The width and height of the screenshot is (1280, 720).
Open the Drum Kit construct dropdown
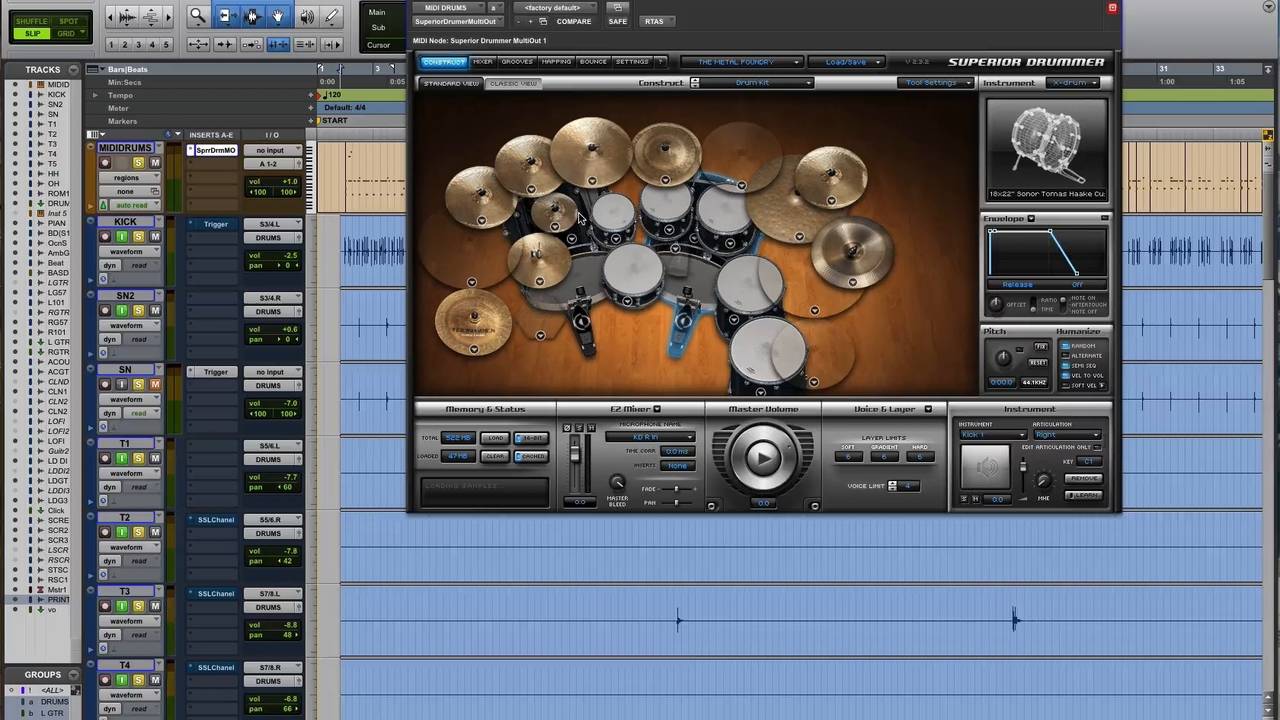click(758, 83)
